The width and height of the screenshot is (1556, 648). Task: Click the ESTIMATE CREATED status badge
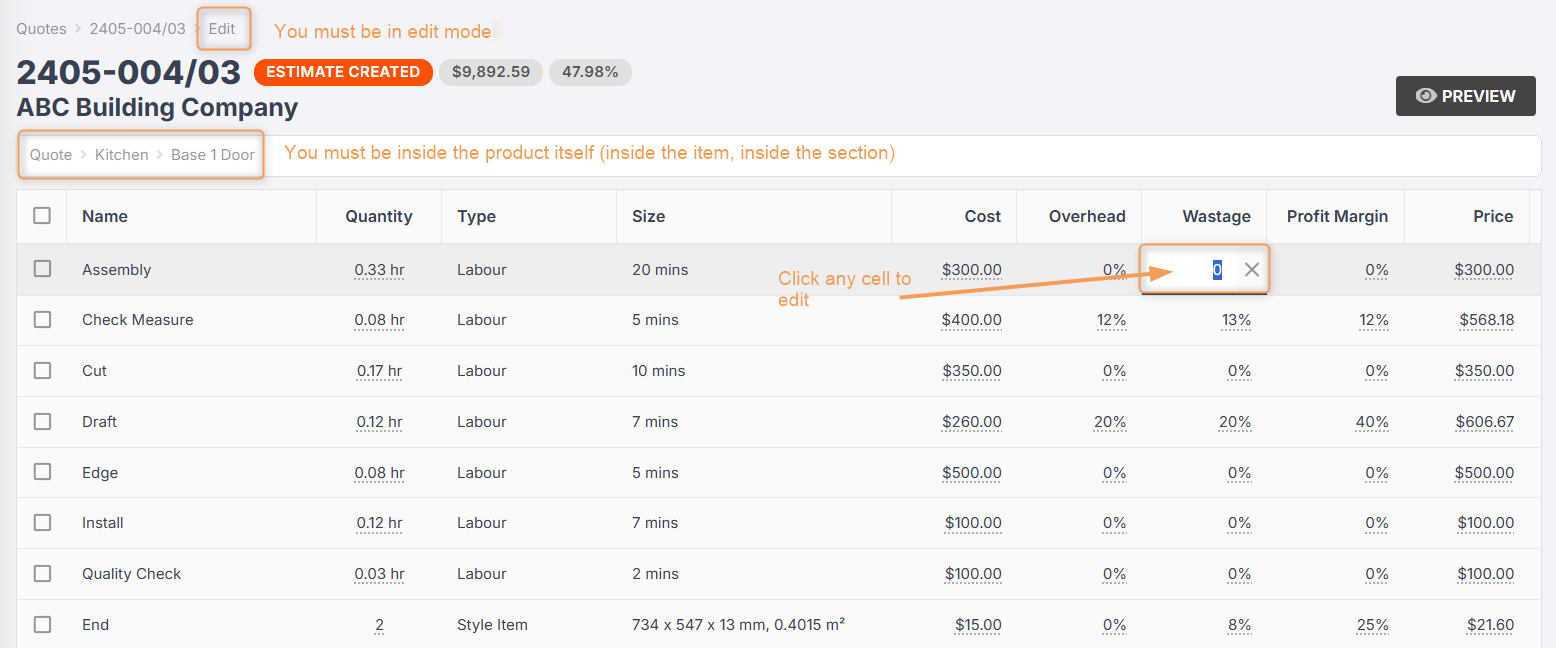coord(343,72)
